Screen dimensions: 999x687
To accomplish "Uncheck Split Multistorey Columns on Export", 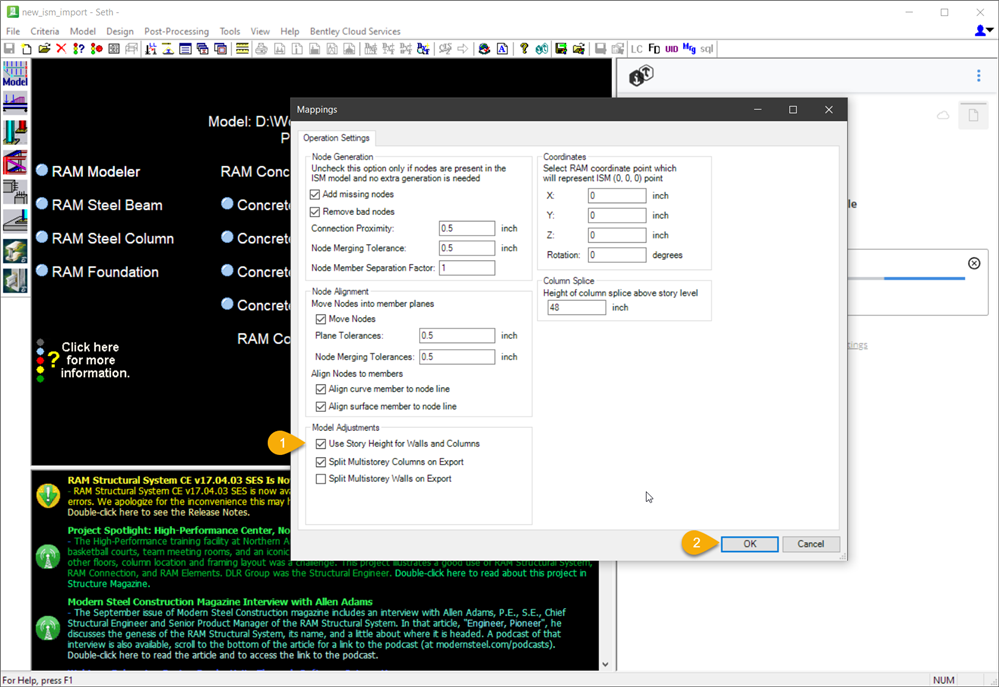I will 321,462.
